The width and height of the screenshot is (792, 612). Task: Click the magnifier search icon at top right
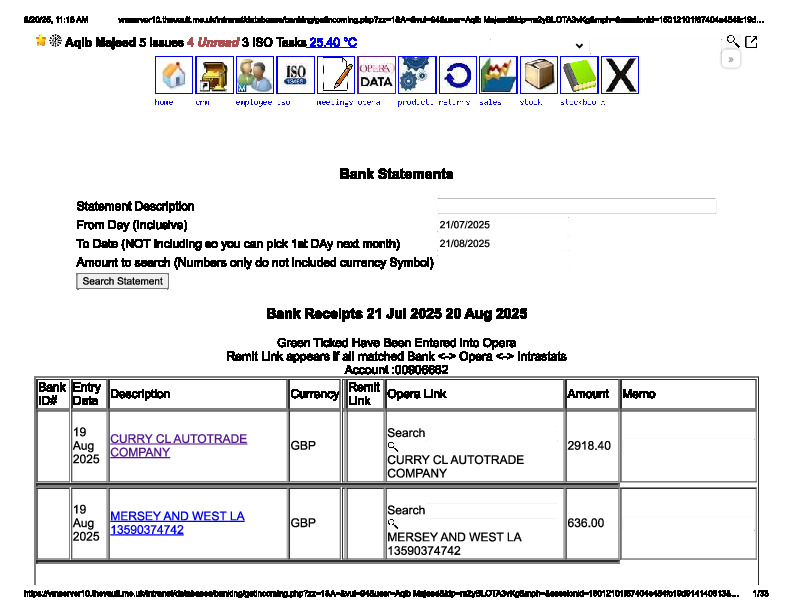pos(732,41)
